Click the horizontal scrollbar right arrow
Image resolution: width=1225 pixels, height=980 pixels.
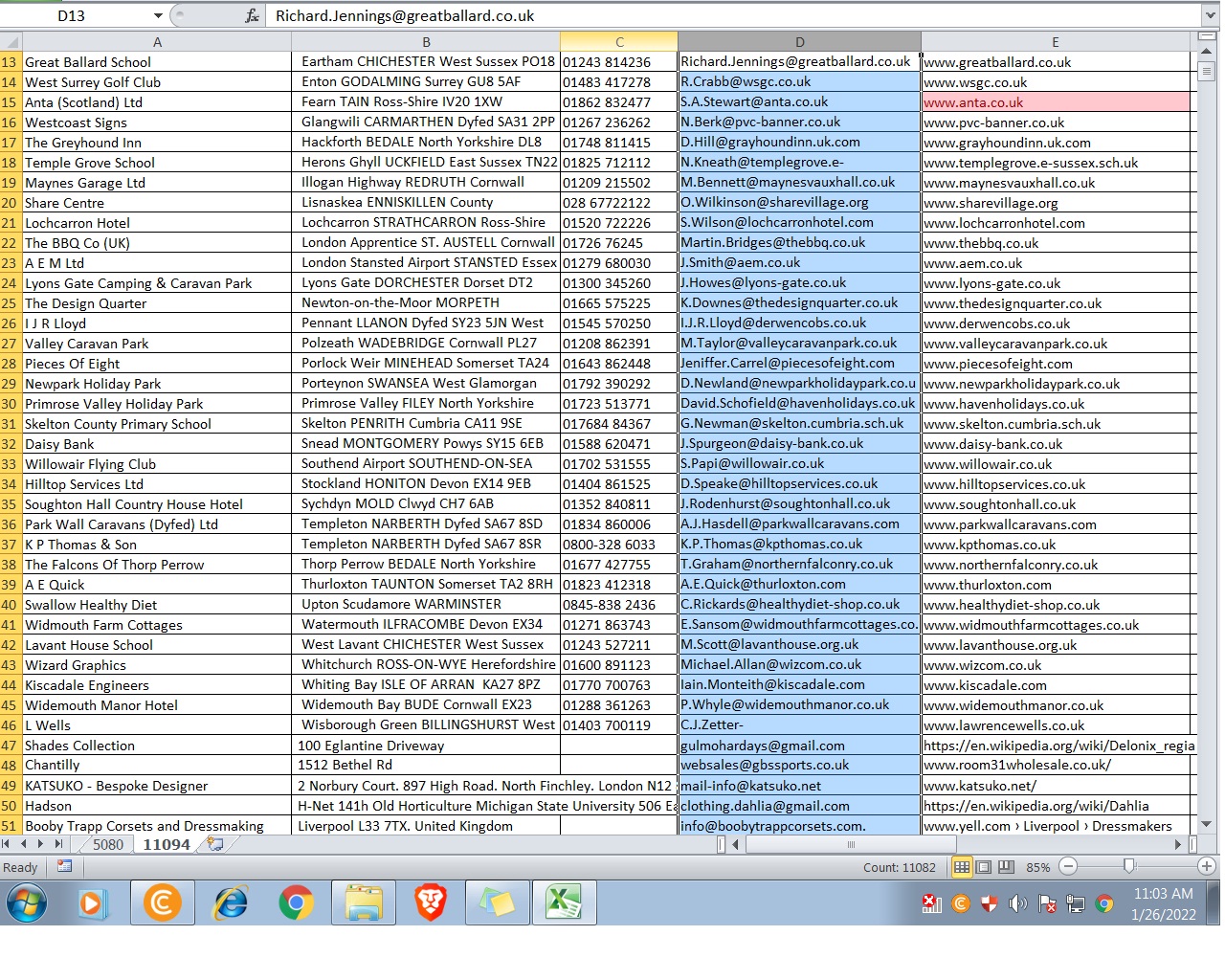(x=1178, y=844)
